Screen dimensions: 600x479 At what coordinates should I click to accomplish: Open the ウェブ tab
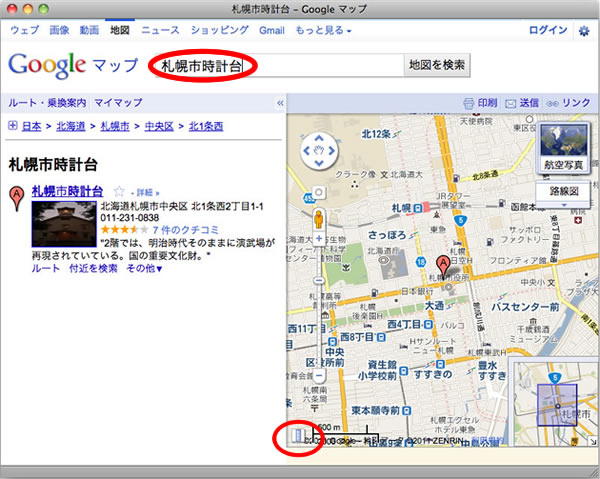click(24, 30)
